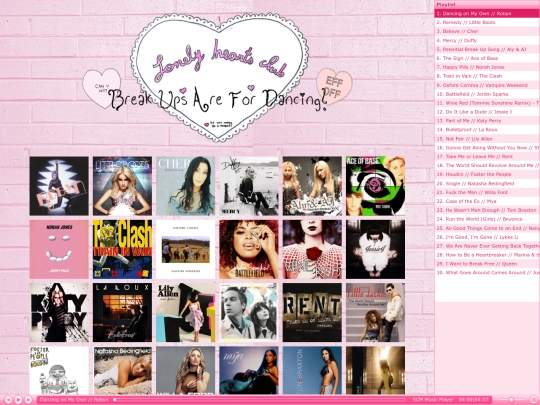Play '17. Take Me or Leave Me // Rent'
This screenshot has height=405, width=540.
tap(487, 156)
